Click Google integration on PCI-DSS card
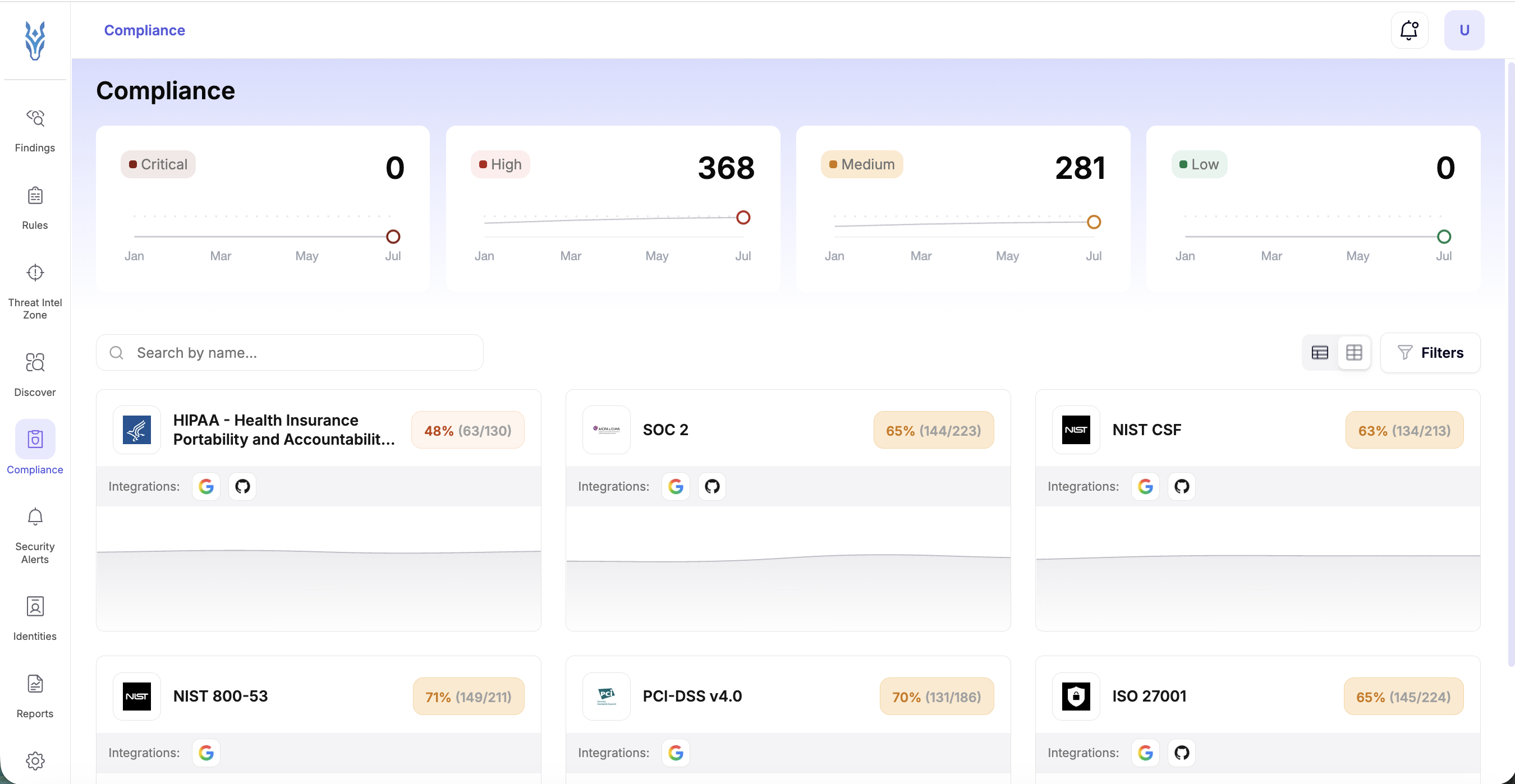This screenshot has width=1515, height=784. pyautogui.click(x=675, y=753)
